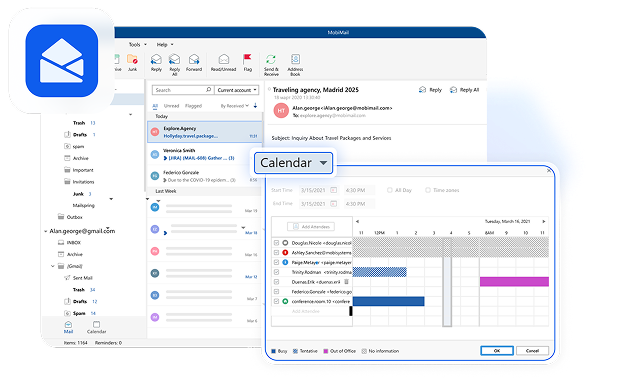Click Reply icon in the reading pane
The image size is (622, 384).
click(422, 90)
